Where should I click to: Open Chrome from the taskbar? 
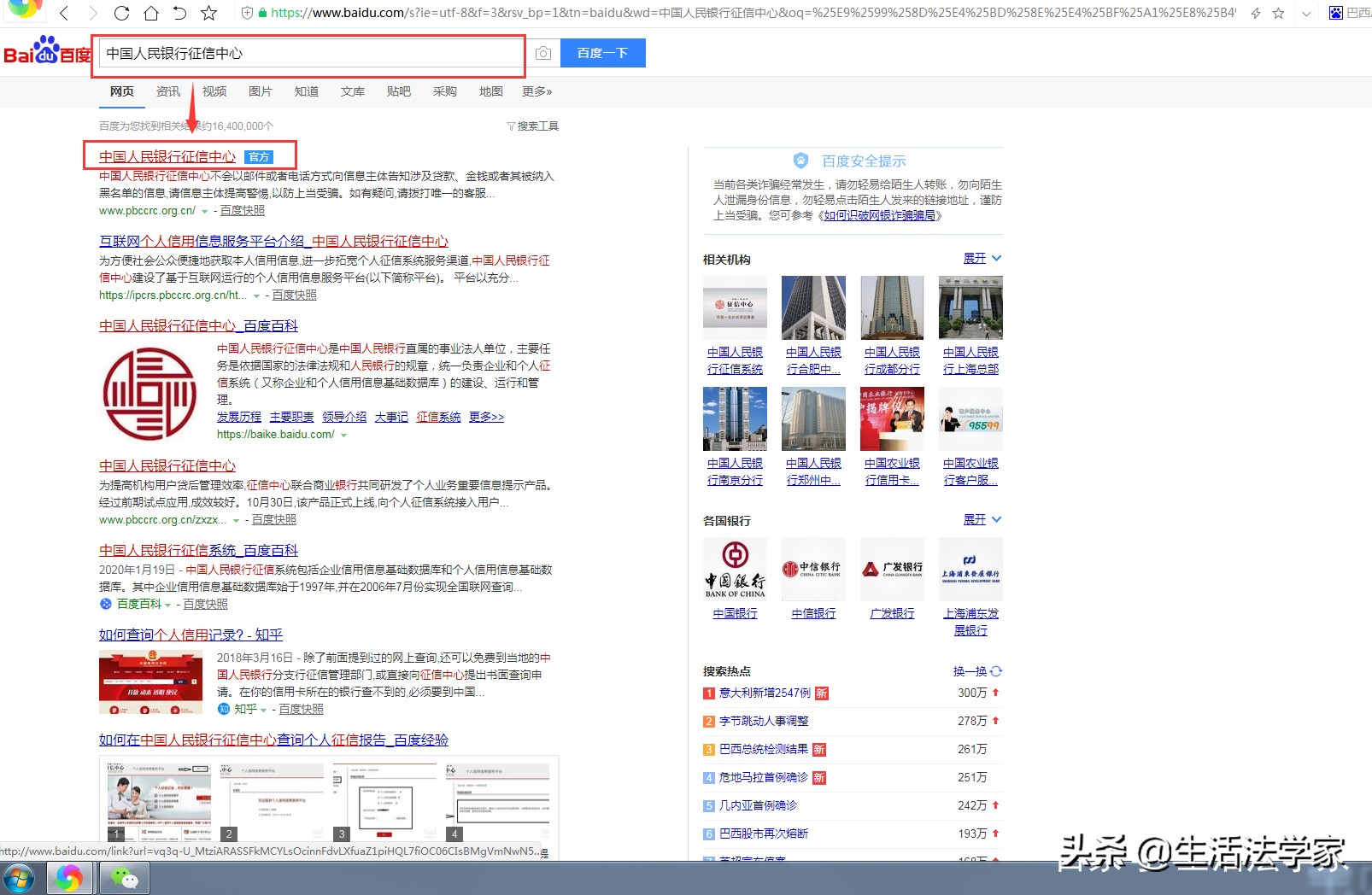pos(69,877)
